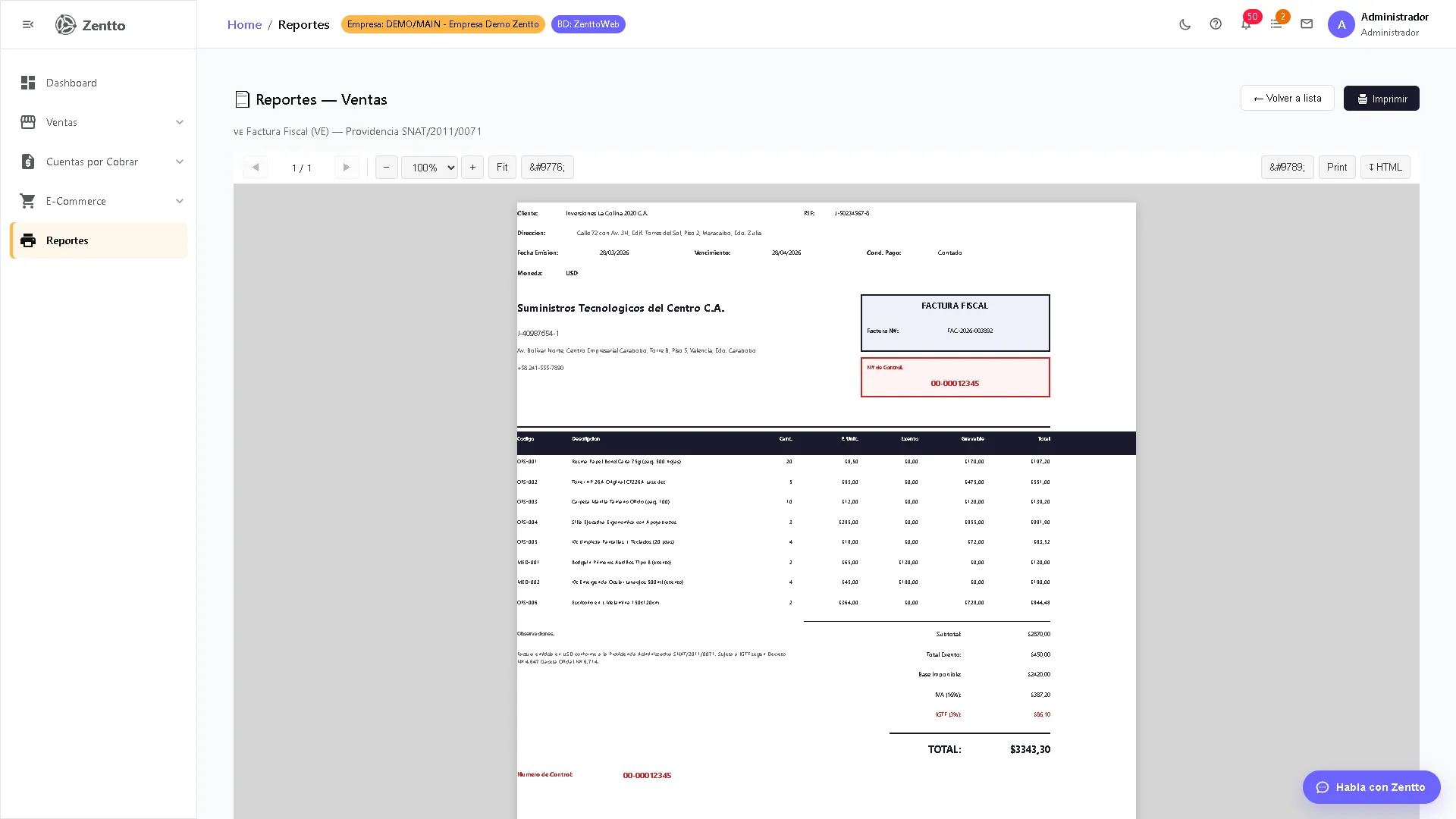This screenshot has width=1456, height=819.
Task: Select Reportes in the sidebar
Action: tap(99, 240)
